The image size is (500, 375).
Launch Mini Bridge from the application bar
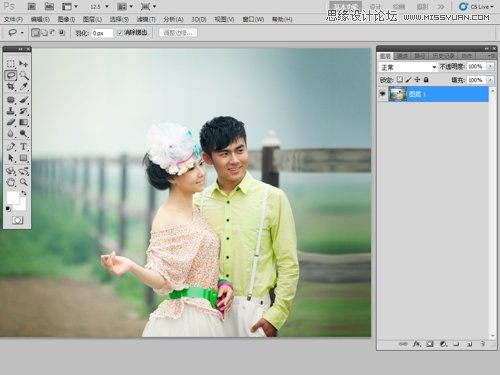(49, 6)
